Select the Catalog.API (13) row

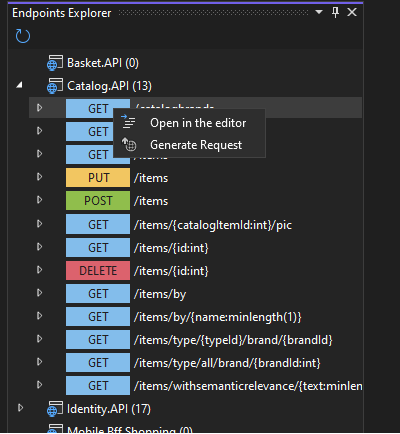pos(109,86)
